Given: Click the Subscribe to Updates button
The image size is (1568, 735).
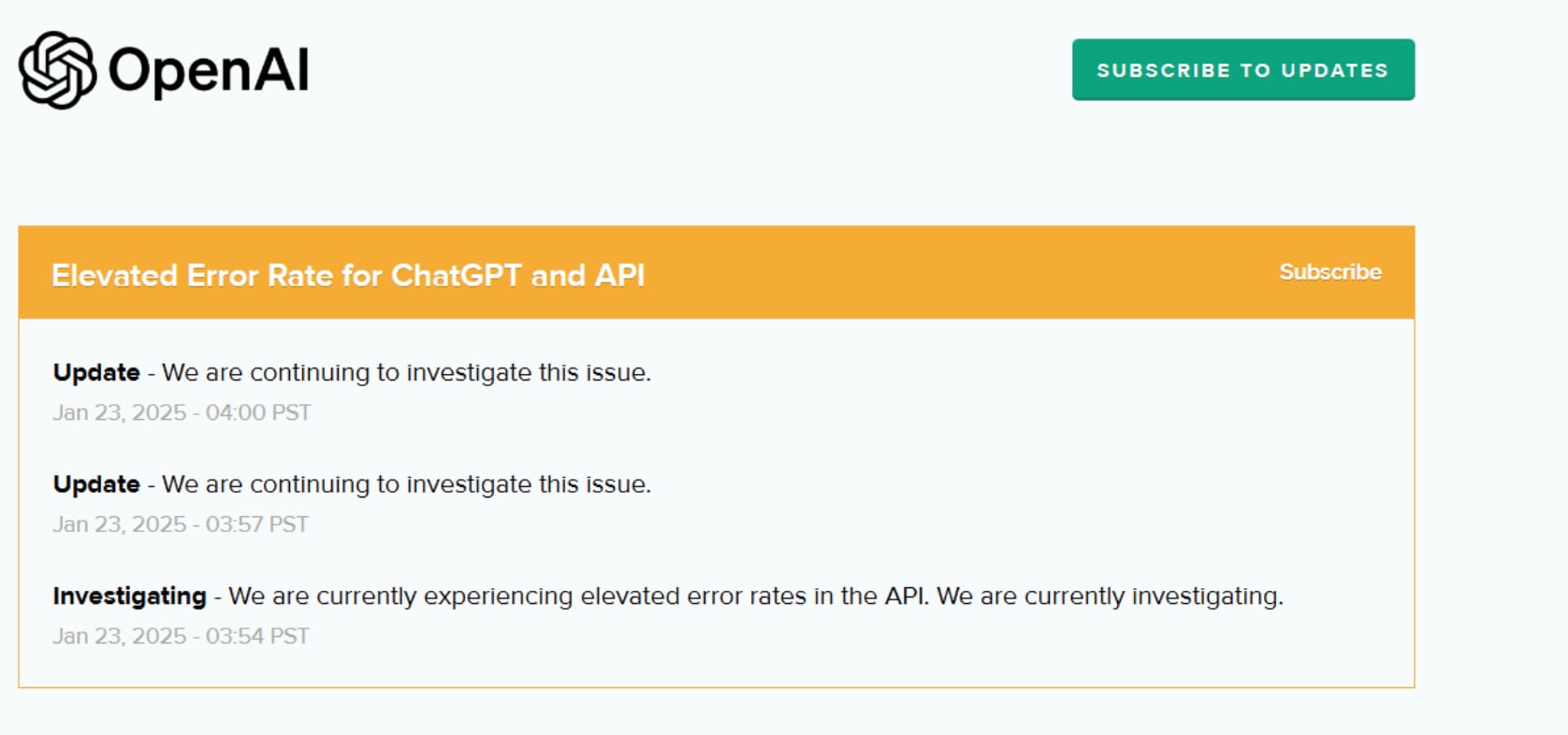Looking at the screenshot, I should pyautogui.click(x=1242, y=70).
